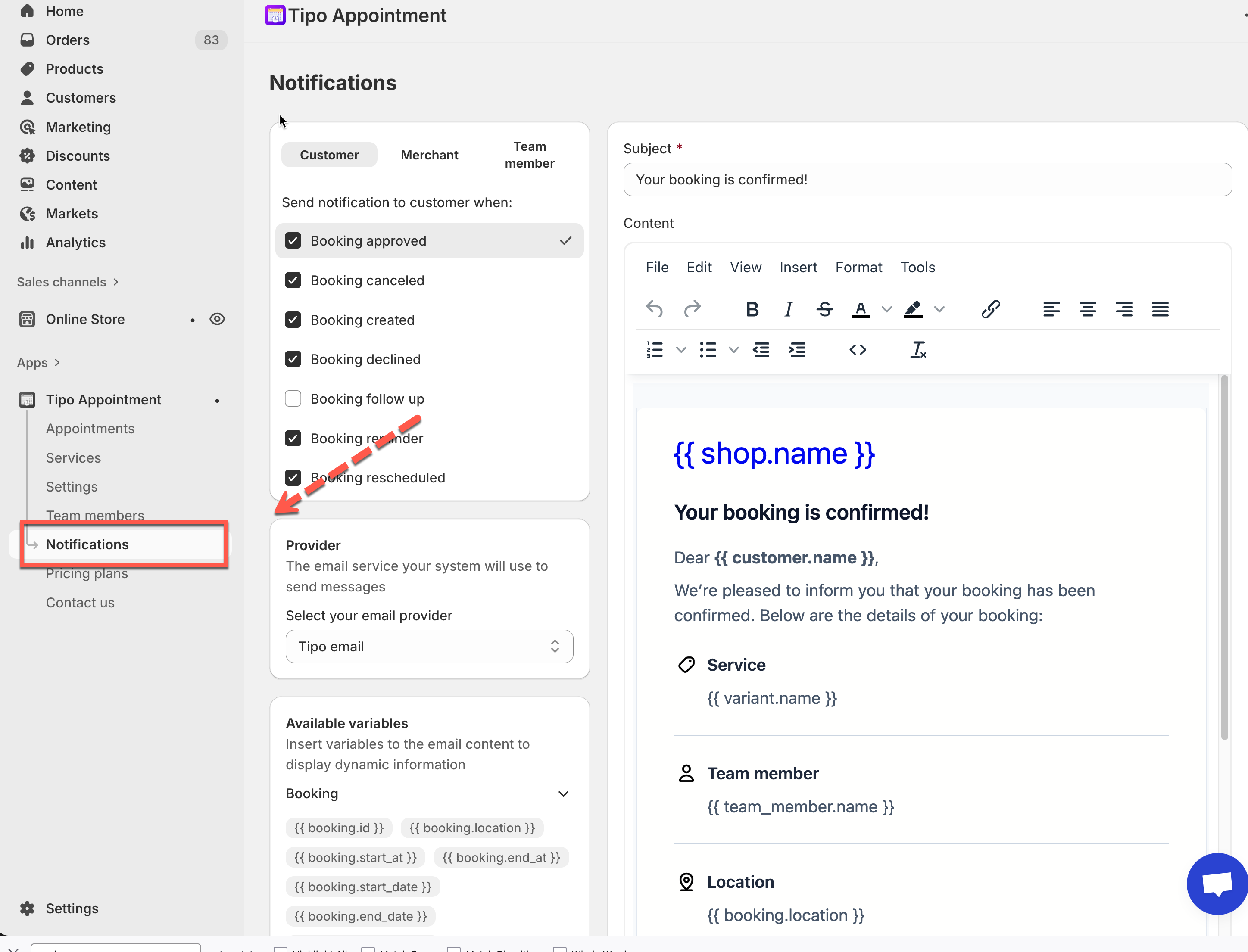Click the insert link icon
Viewport: 1248px width, 952px height.
pos(990,309)
